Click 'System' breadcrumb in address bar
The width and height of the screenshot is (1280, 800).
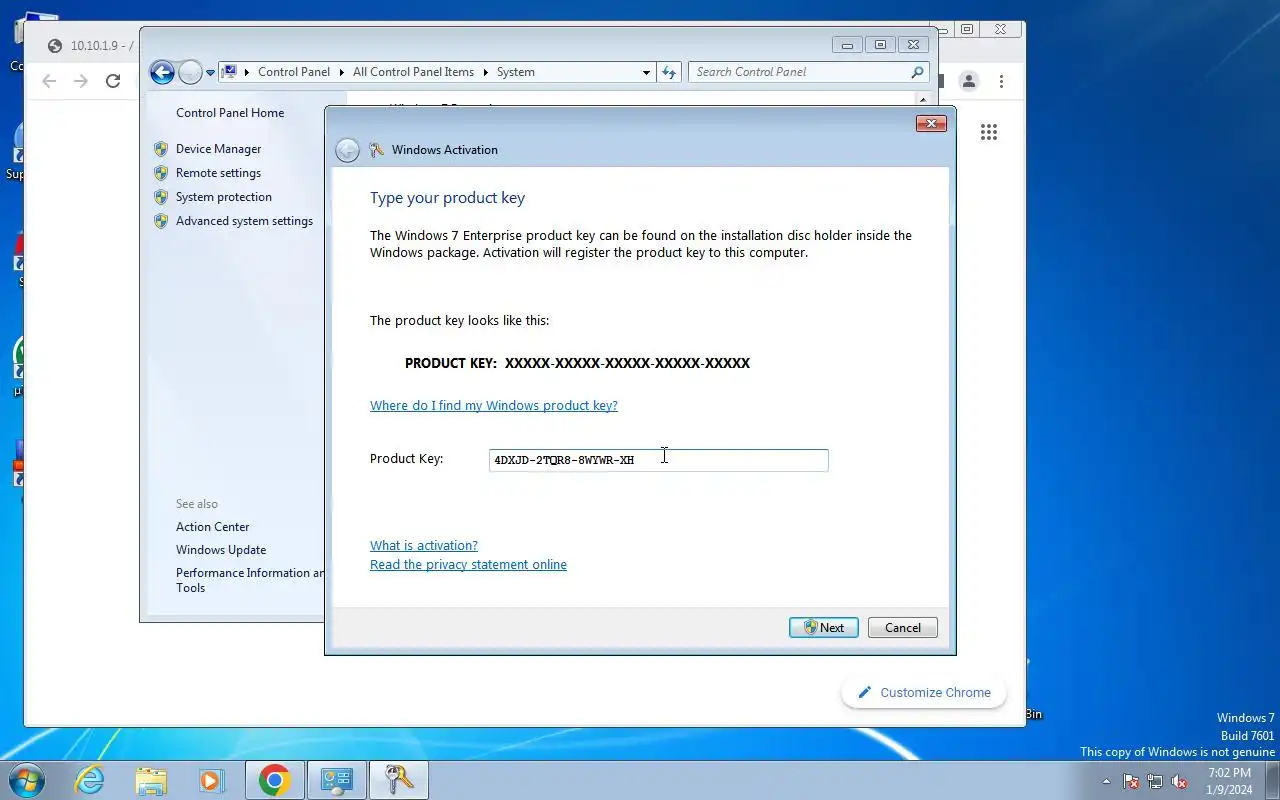pos(516,72)
